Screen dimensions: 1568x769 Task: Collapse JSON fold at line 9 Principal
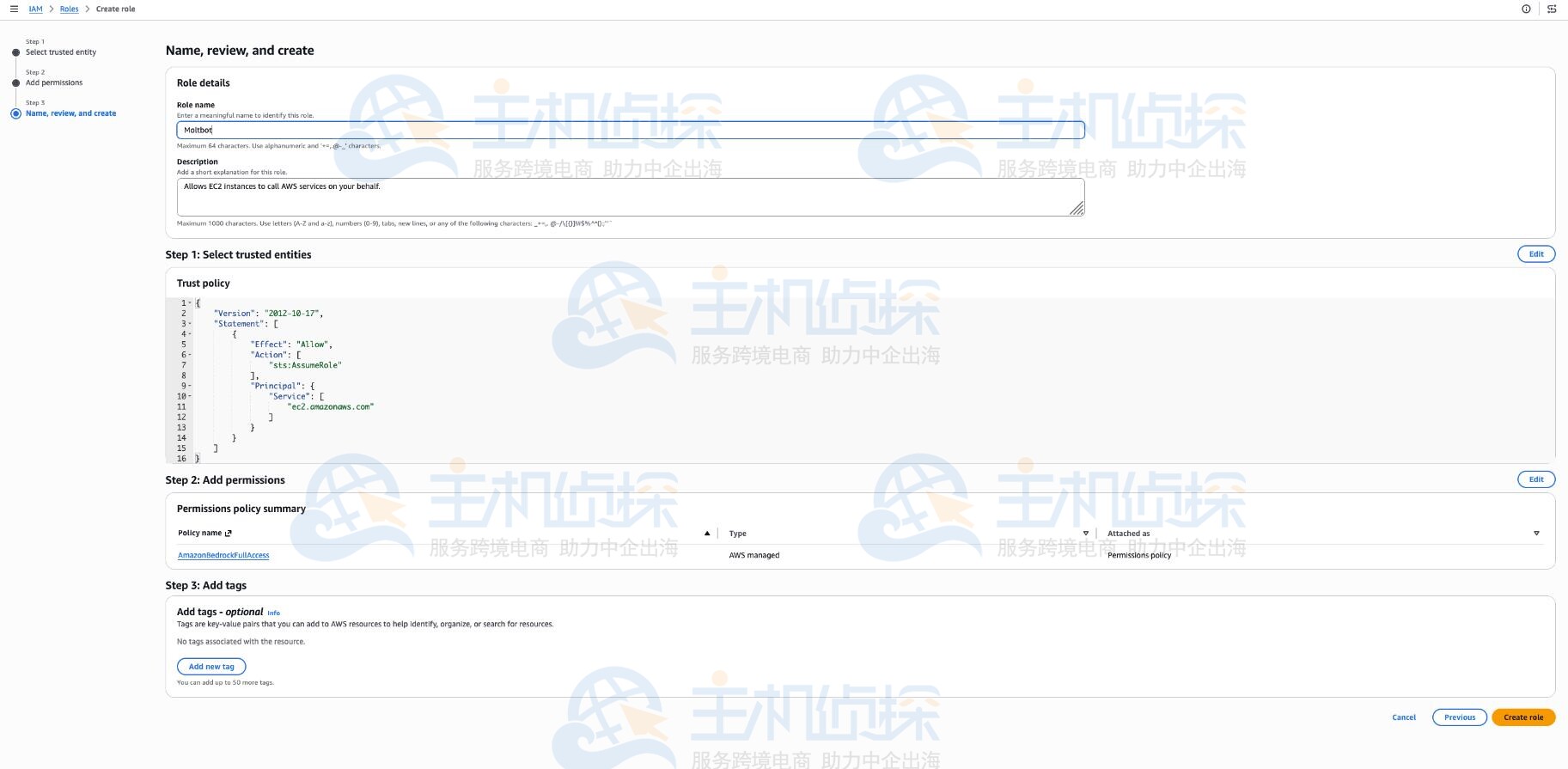pos(190,386)
